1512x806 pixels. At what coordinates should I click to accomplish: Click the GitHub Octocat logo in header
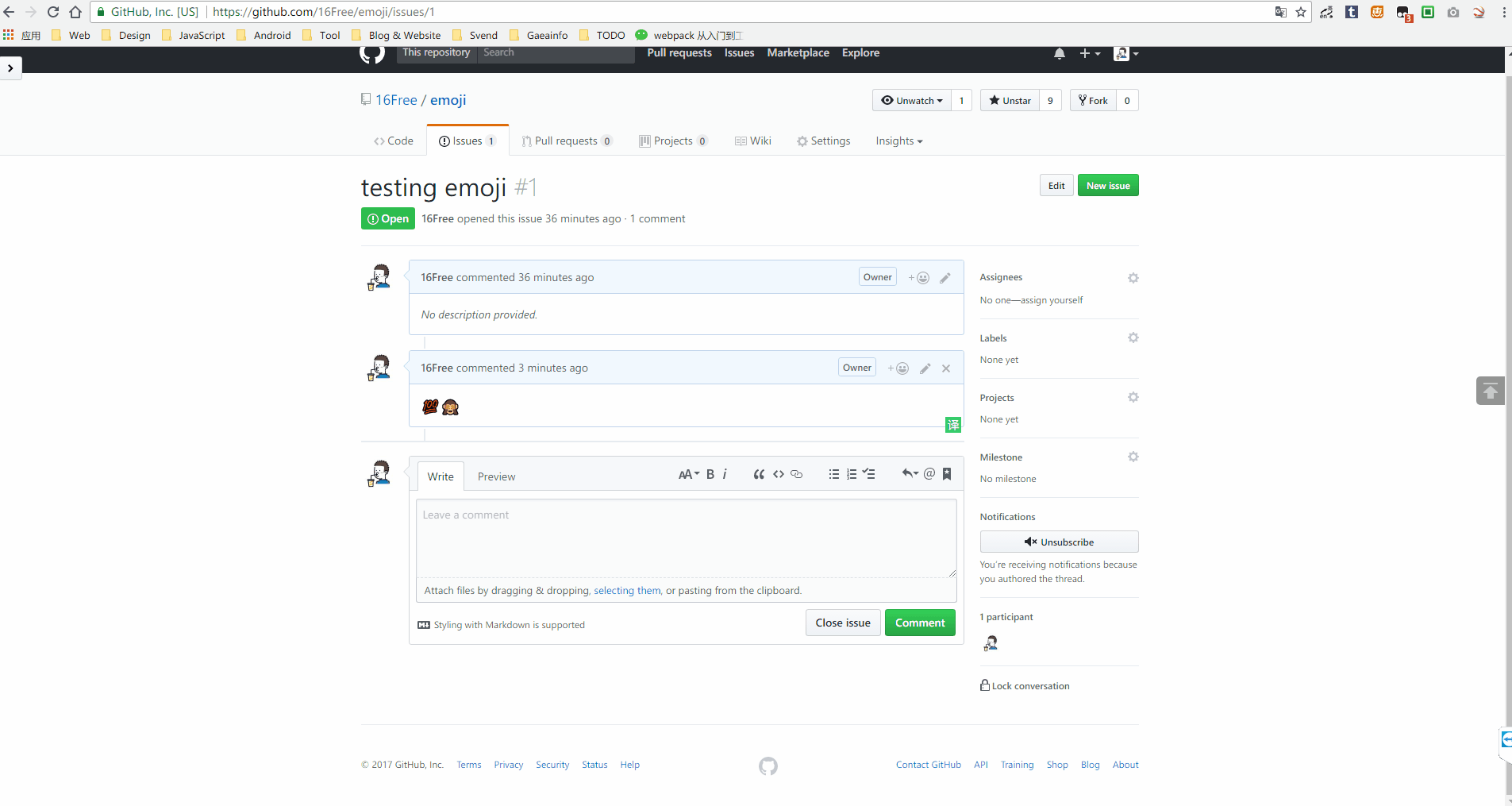tap(372, 54)
